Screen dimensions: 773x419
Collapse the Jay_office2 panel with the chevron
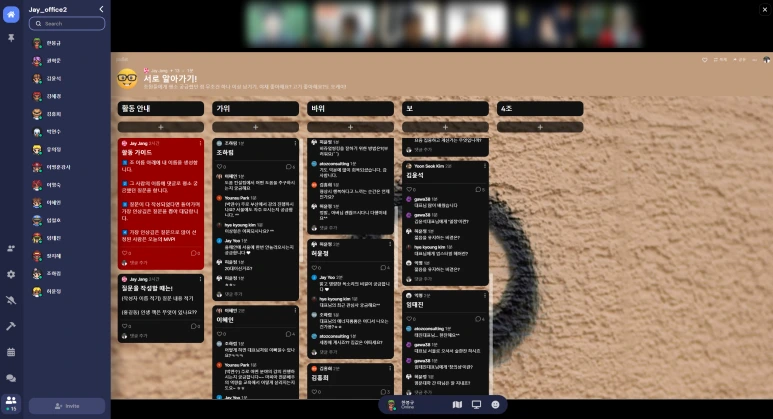[x=101, y=9]
